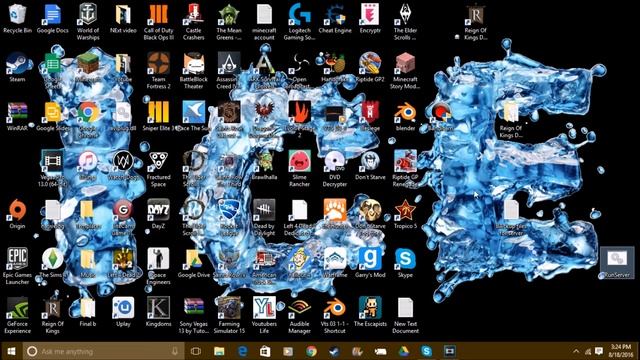640x360 pixels.
Task: Select Minecraft Story Mode icon
Action: point(405,71)
